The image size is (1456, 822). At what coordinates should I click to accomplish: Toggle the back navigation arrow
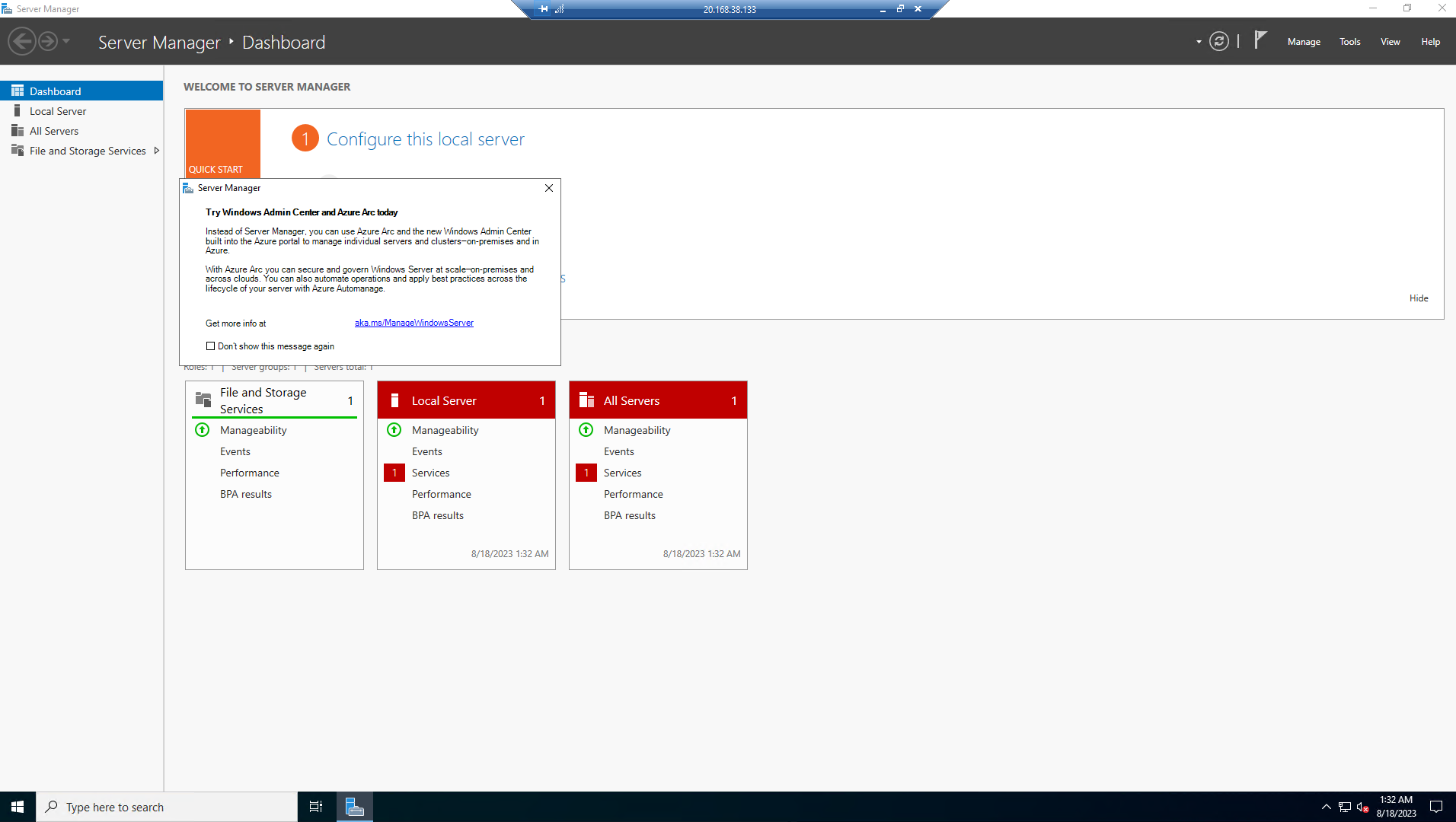(22, 40)
